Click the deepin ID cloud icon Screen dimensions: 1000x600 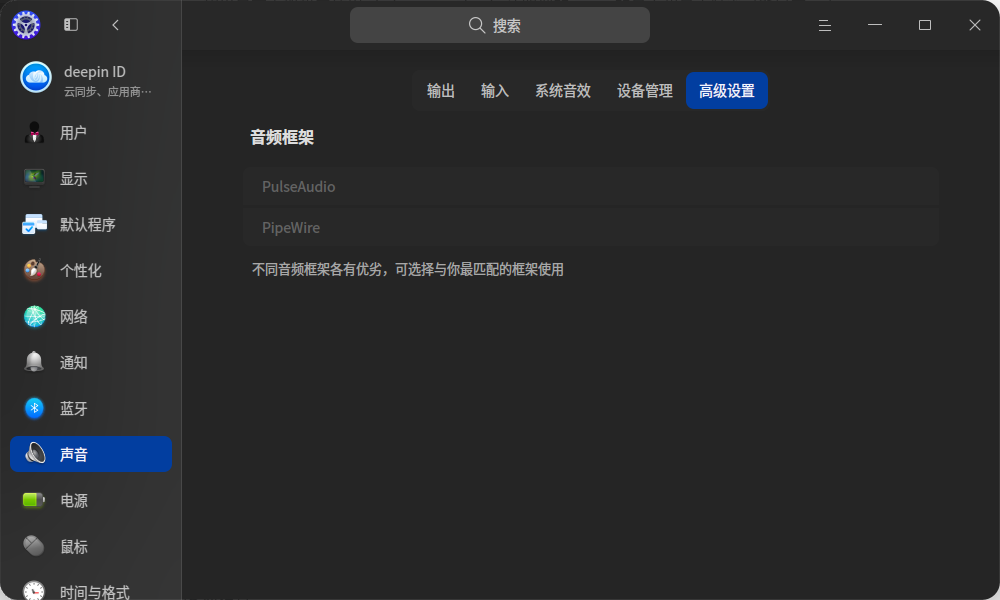36,78
